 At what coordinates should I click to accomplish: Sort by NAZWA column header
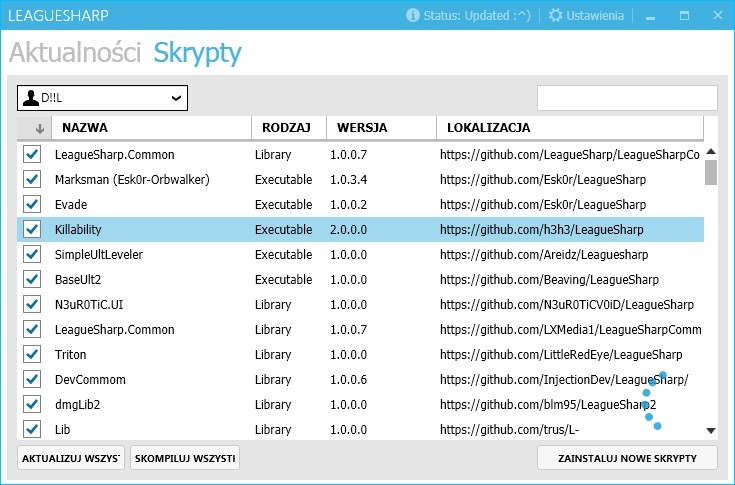point(151,128)
